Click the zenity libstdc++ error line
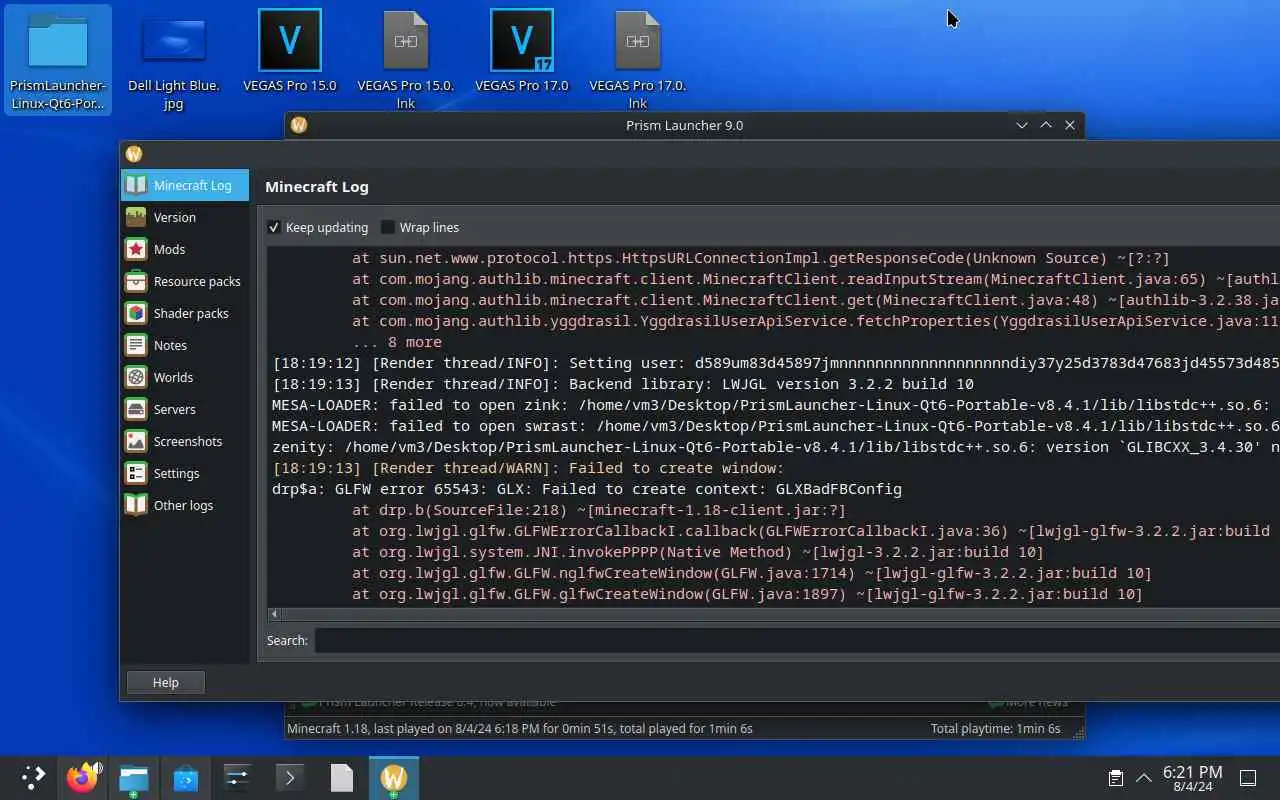 click(775, 447)
